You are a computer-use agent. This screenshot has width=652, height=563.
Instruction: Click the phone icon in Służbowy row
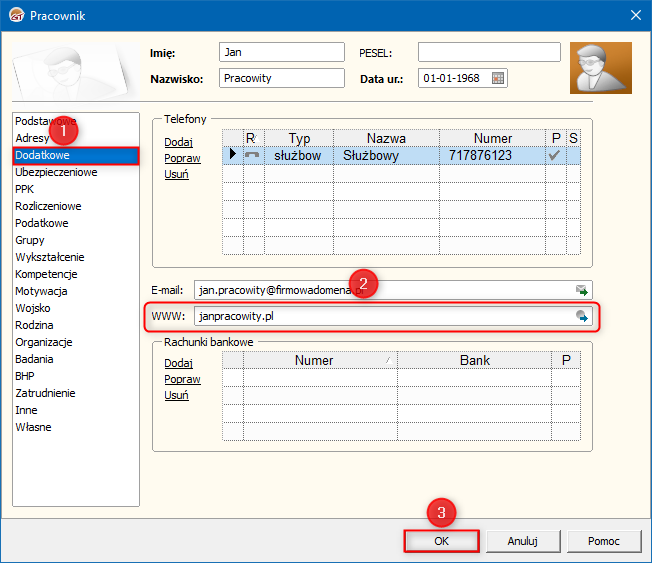pos(253,156)
